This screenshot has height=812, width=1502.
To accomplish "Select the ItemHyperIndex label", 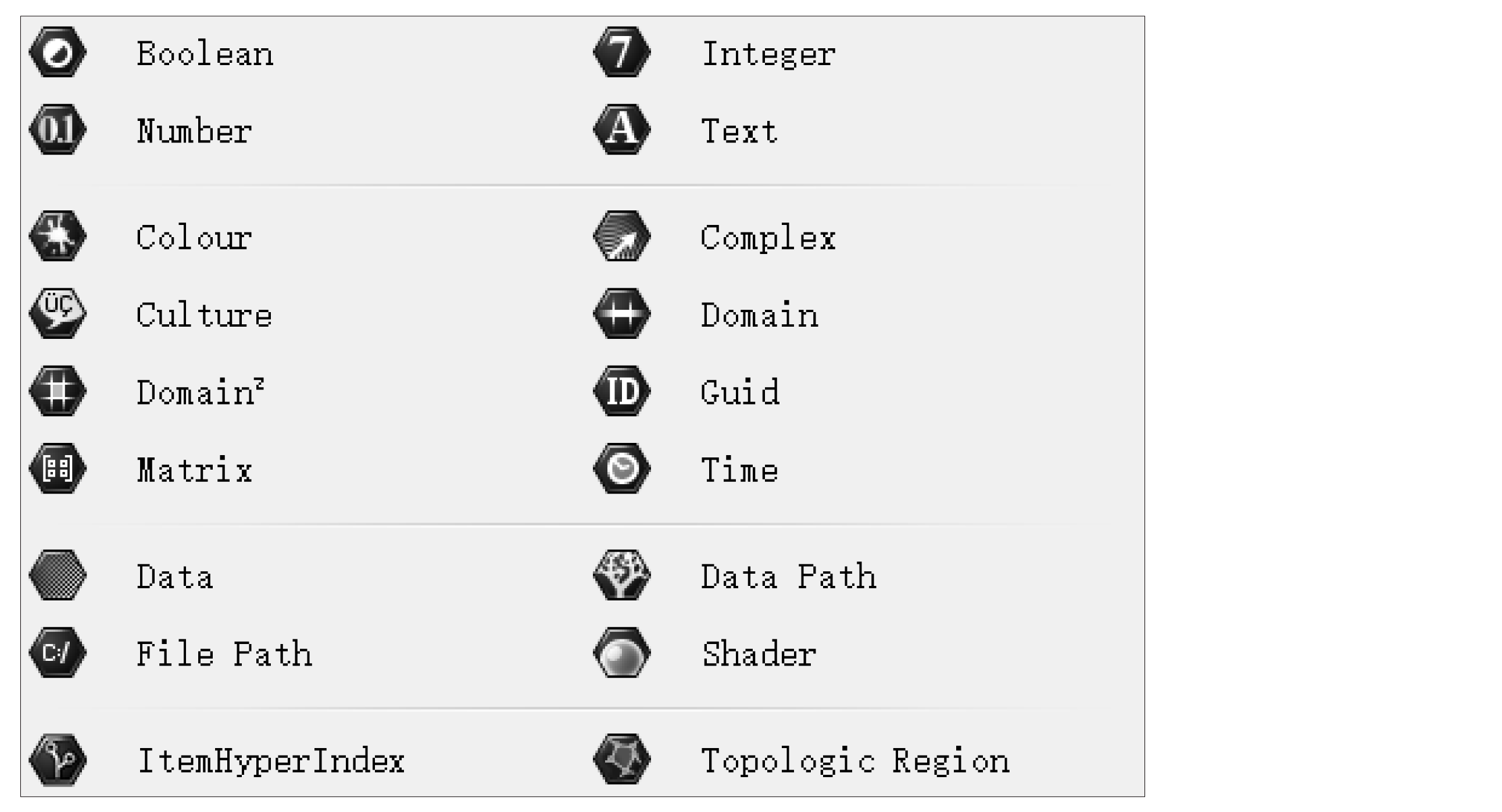I will click(x=270, y=761).
